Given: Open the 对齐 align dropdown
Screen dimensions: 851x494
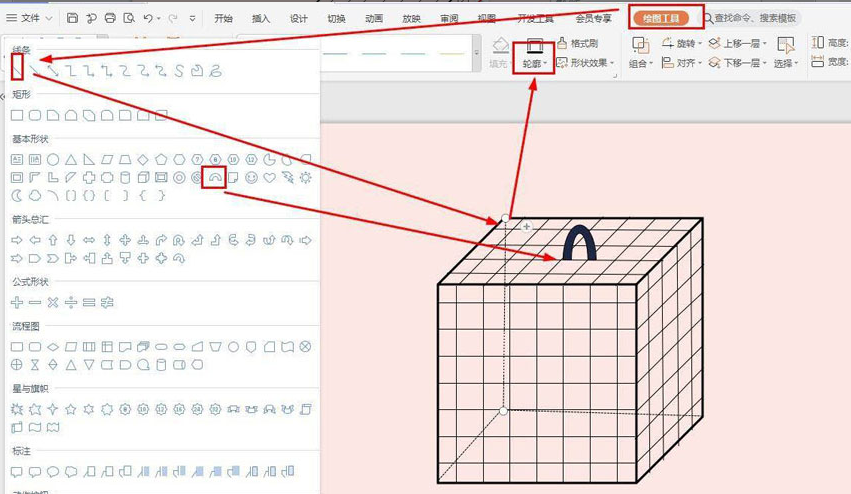Looking at the screenshot, I should coord(682,63).
